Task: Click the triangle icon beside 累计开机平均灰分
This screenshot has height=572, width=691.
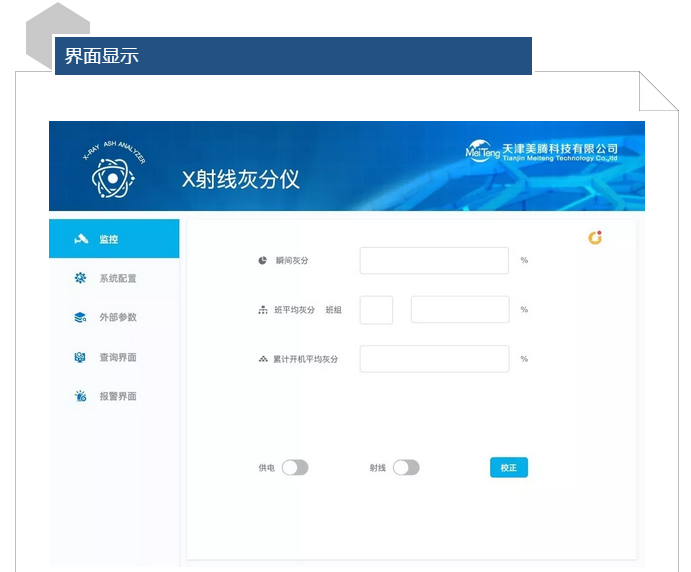Action: [x=263, y=359]
